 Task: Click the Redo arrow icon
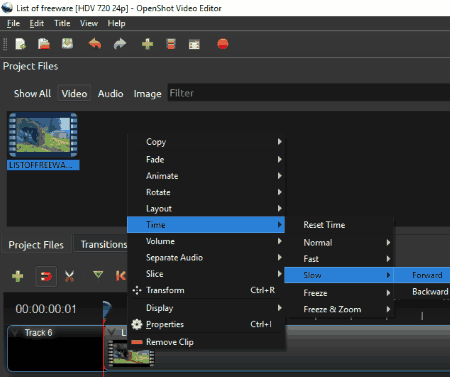pos(120,44)
